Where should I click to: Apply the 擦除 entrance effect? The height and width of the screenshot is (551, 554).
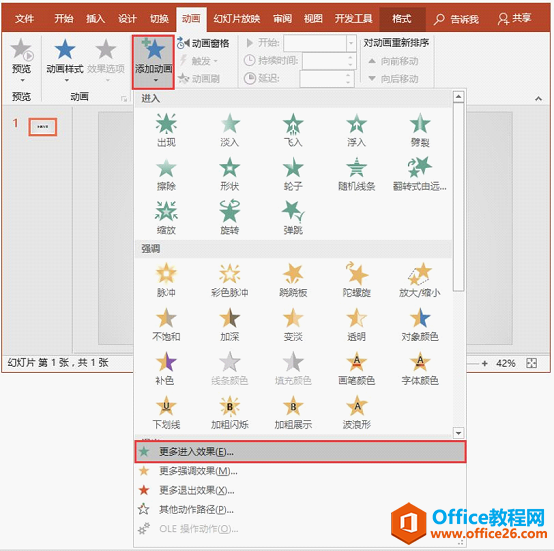[166, 174]
